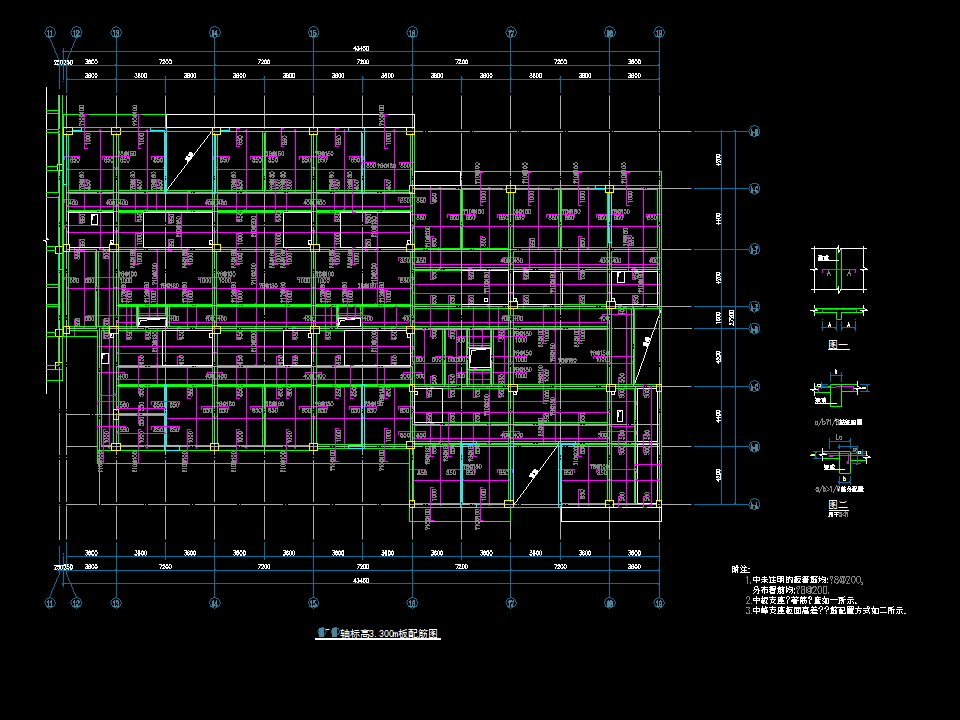Click grid bubble 14 along the top row
The height and width of the screenshot is (720, 960).
click(x=214, y=33)
